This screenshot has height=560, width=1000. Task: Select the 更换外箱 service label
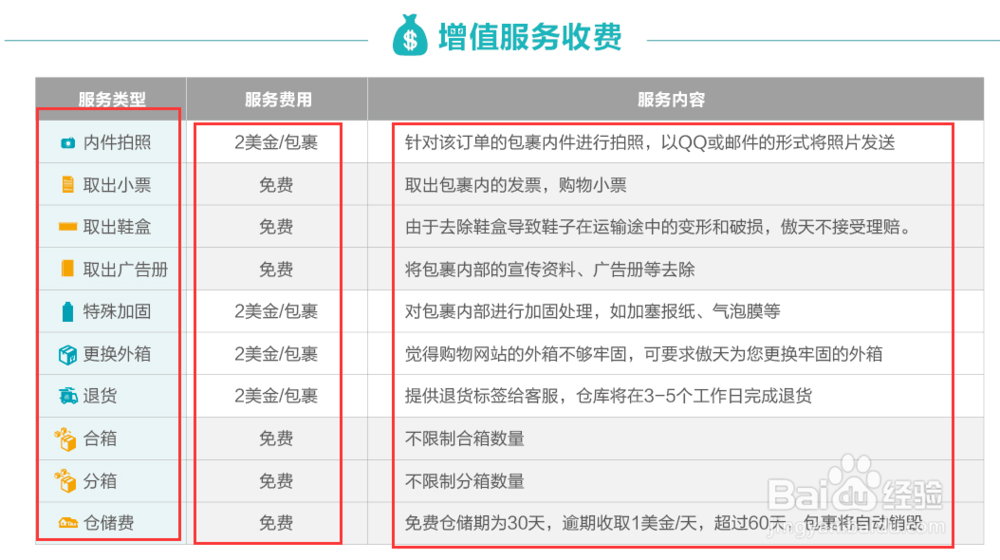tap(117, 353)
